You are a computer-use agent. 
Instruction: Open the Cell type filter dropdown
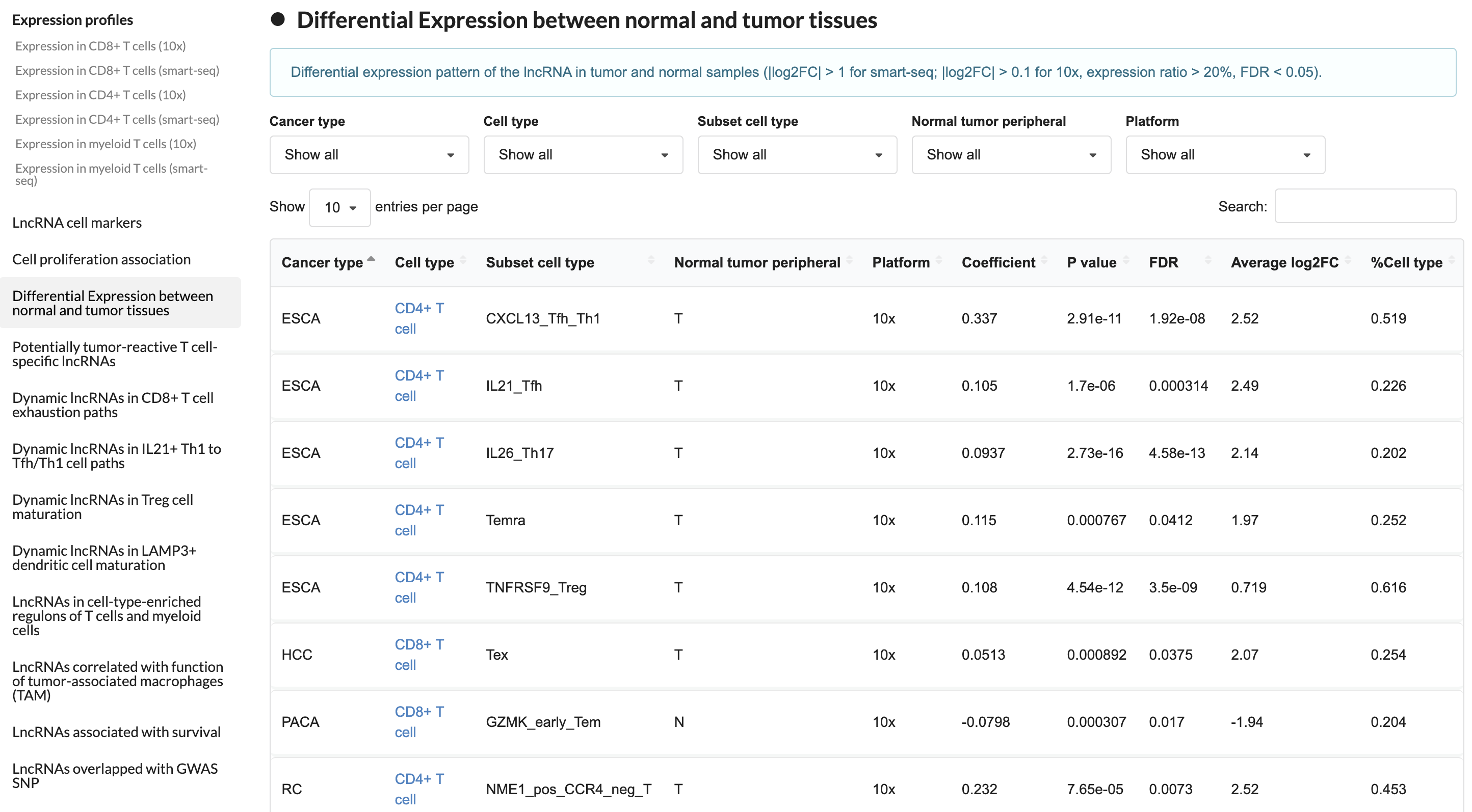pyautogui.click(x=583, y=155)
